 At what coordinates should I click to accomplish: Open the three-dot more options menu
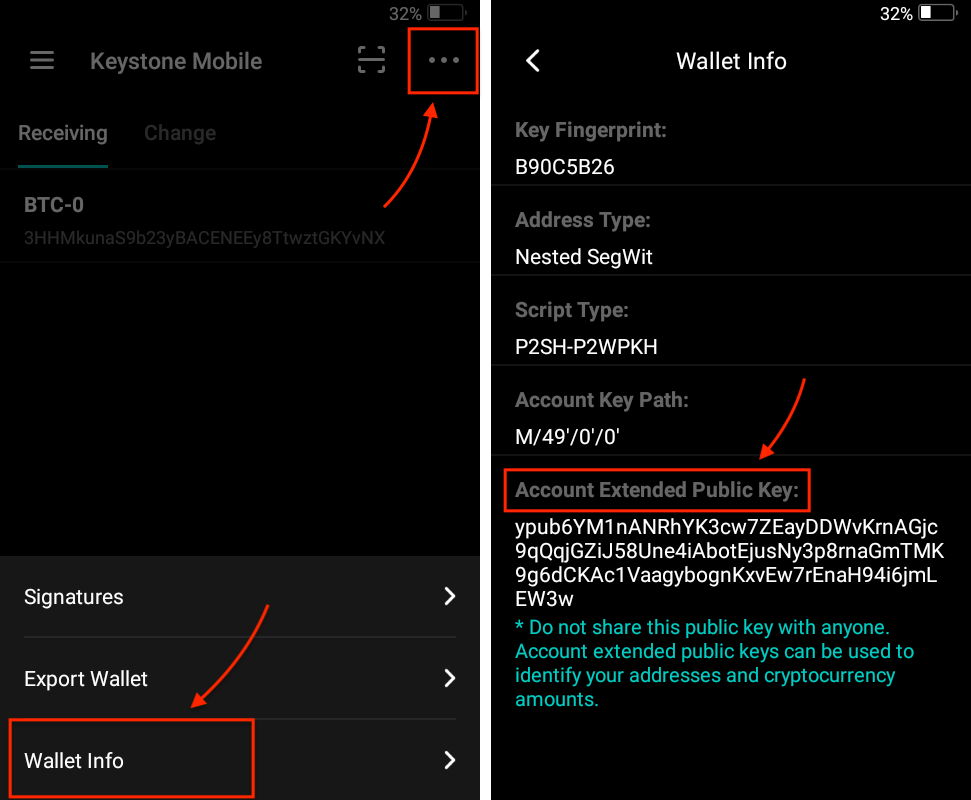pos(444,61)
